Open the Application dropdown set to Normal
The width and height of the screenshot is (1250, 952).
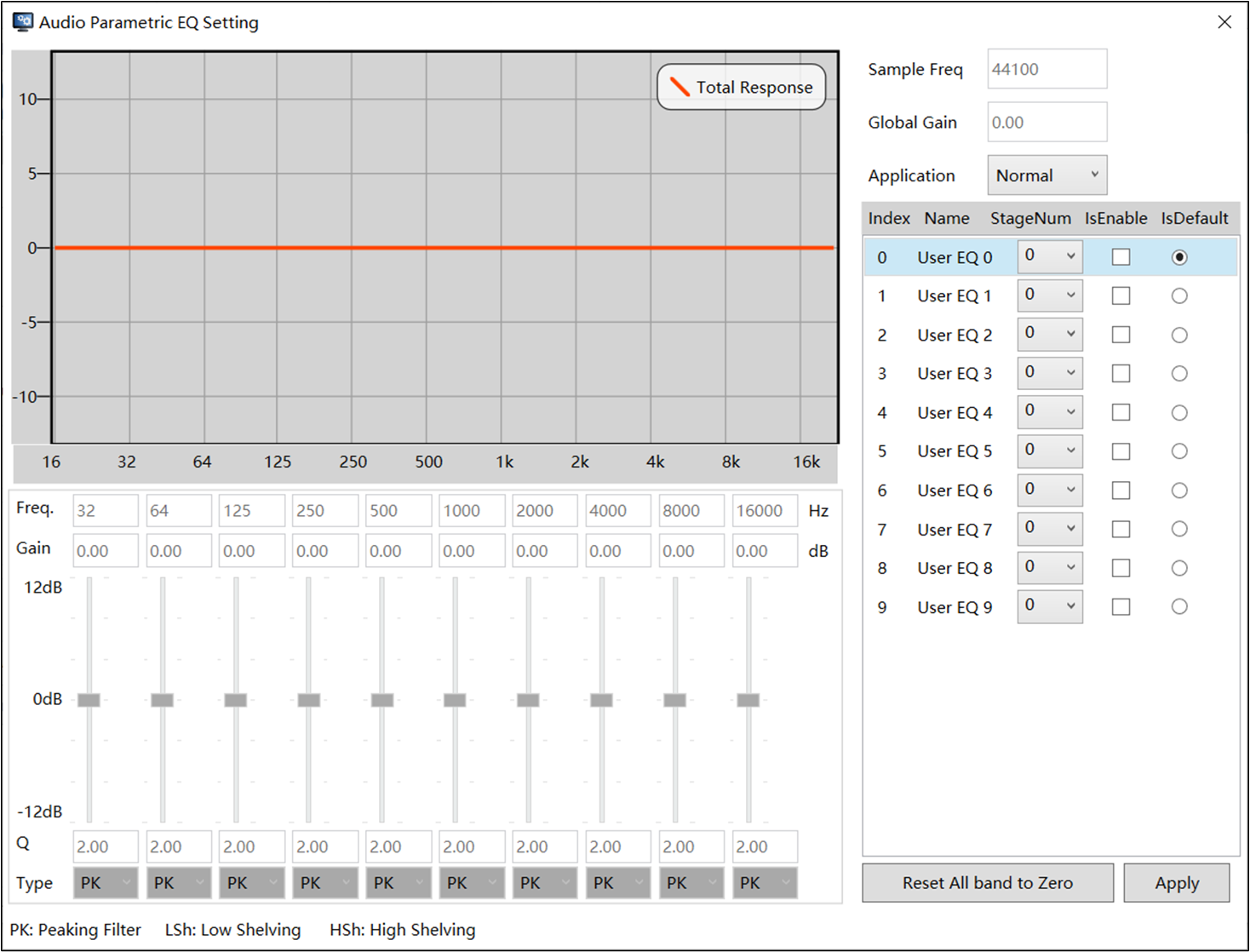coord(1047,175)
